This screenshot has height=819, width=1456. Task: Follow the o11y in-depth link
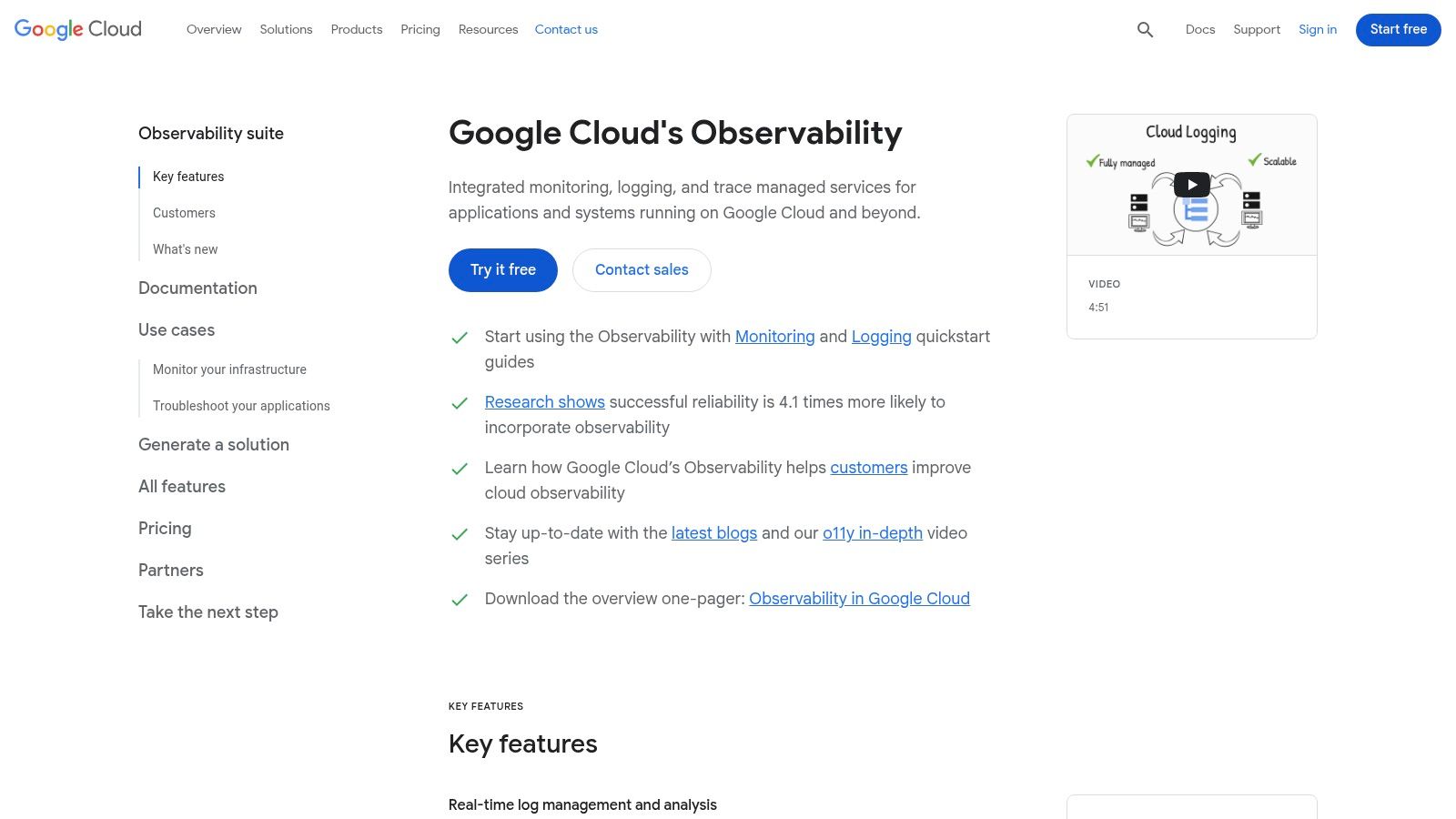click(x=872, y=533)
